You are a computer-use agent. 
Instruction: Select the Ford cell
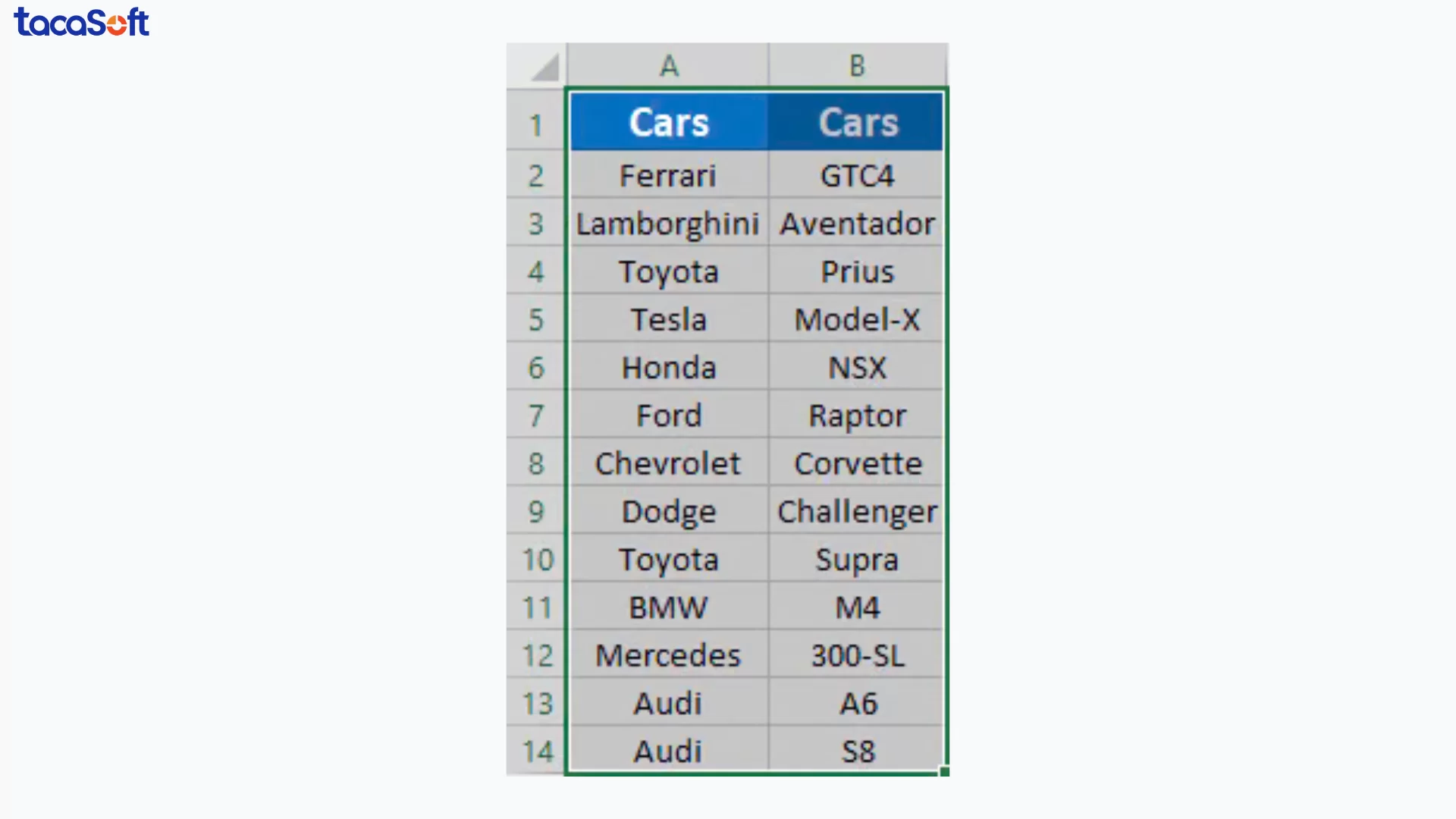point(669,415)
